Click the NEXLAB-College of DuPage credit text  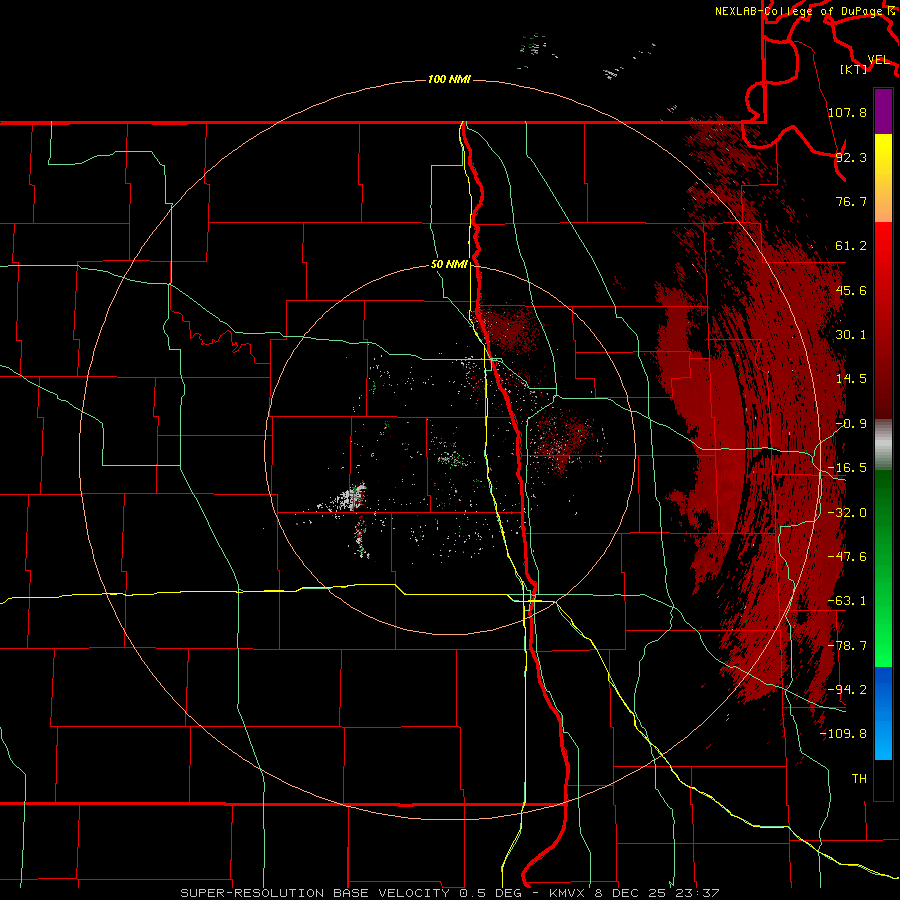click(x=800, y=11)
